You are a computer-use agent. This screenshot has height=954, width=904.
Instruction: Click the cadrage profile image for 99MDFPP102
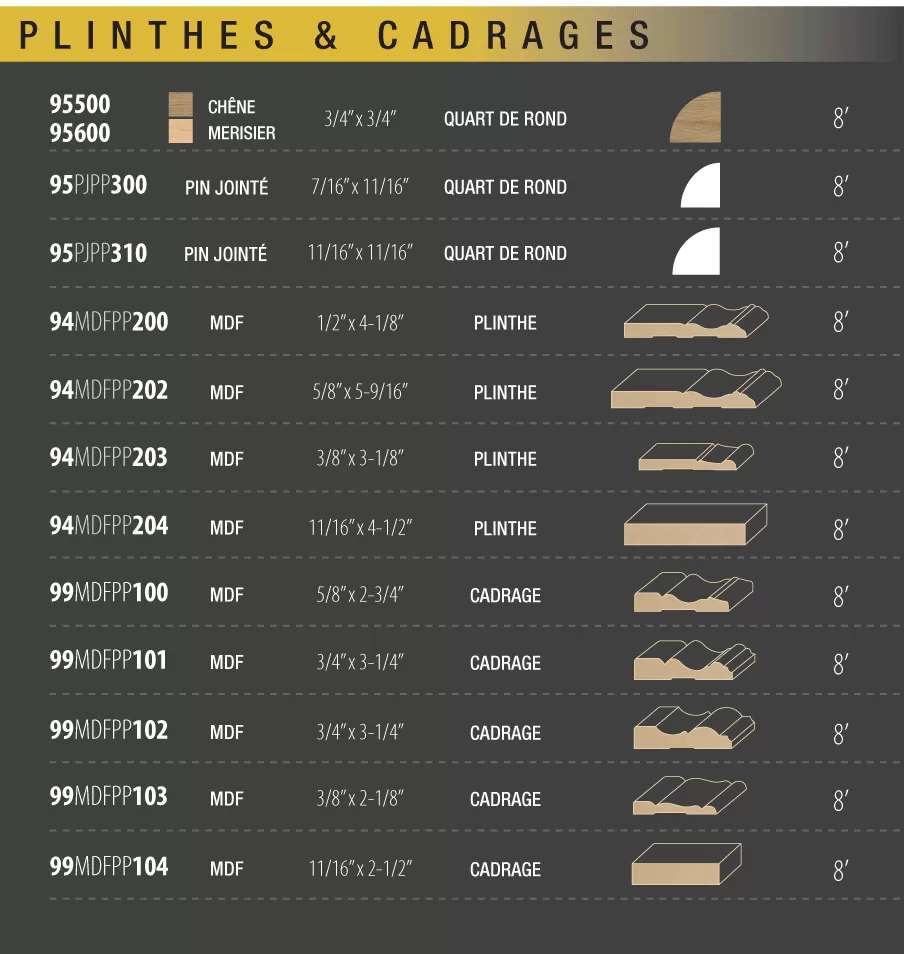[x=694, y=728]
